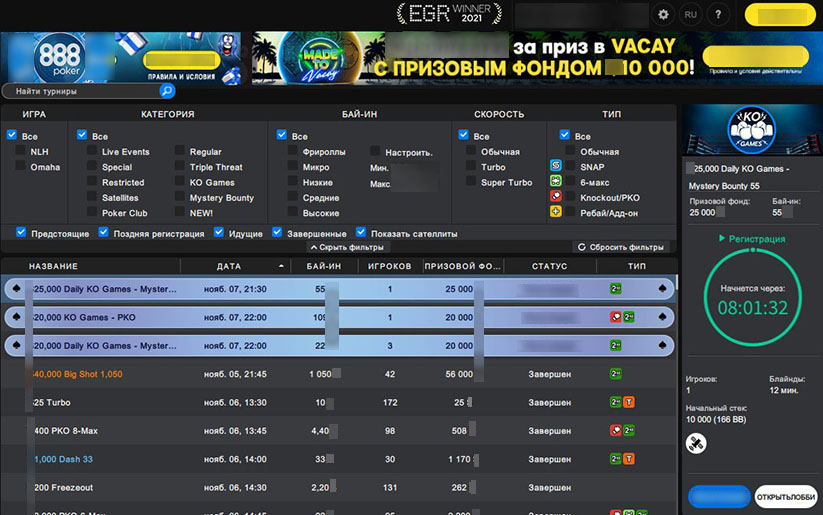Image resolution: width=823 pixels, height=515 pixels.
Task: Collapse filters with Скрыть фильтры
Action: (348, 247)
